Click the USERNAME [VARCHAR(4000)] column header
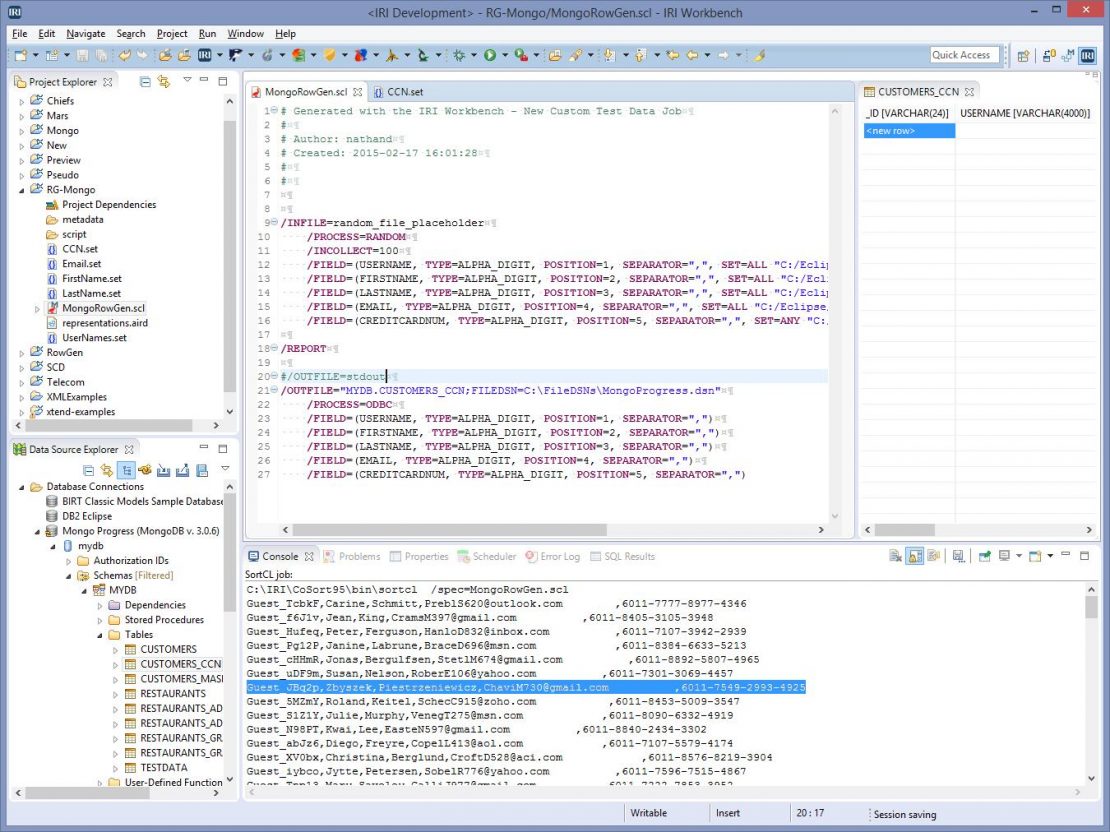Image resolution: width=1110 pixels, height=832 pixels. (x=1025, y=113)
